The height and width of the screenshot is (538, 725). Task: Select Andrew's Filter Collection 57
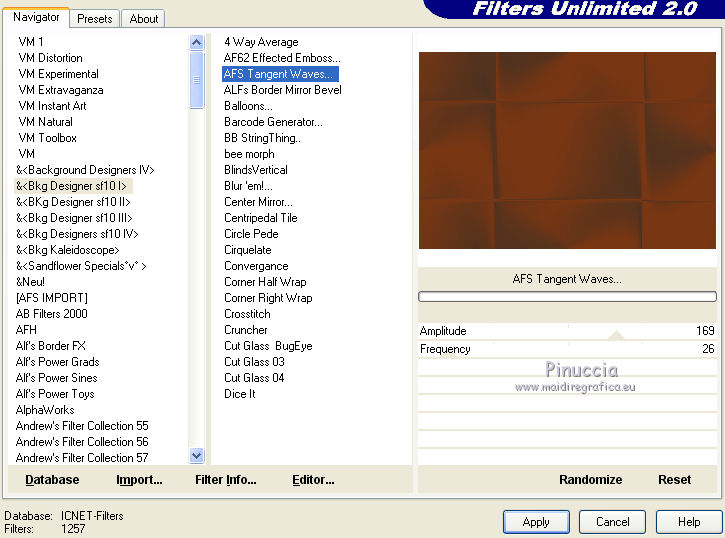[82, 458]
